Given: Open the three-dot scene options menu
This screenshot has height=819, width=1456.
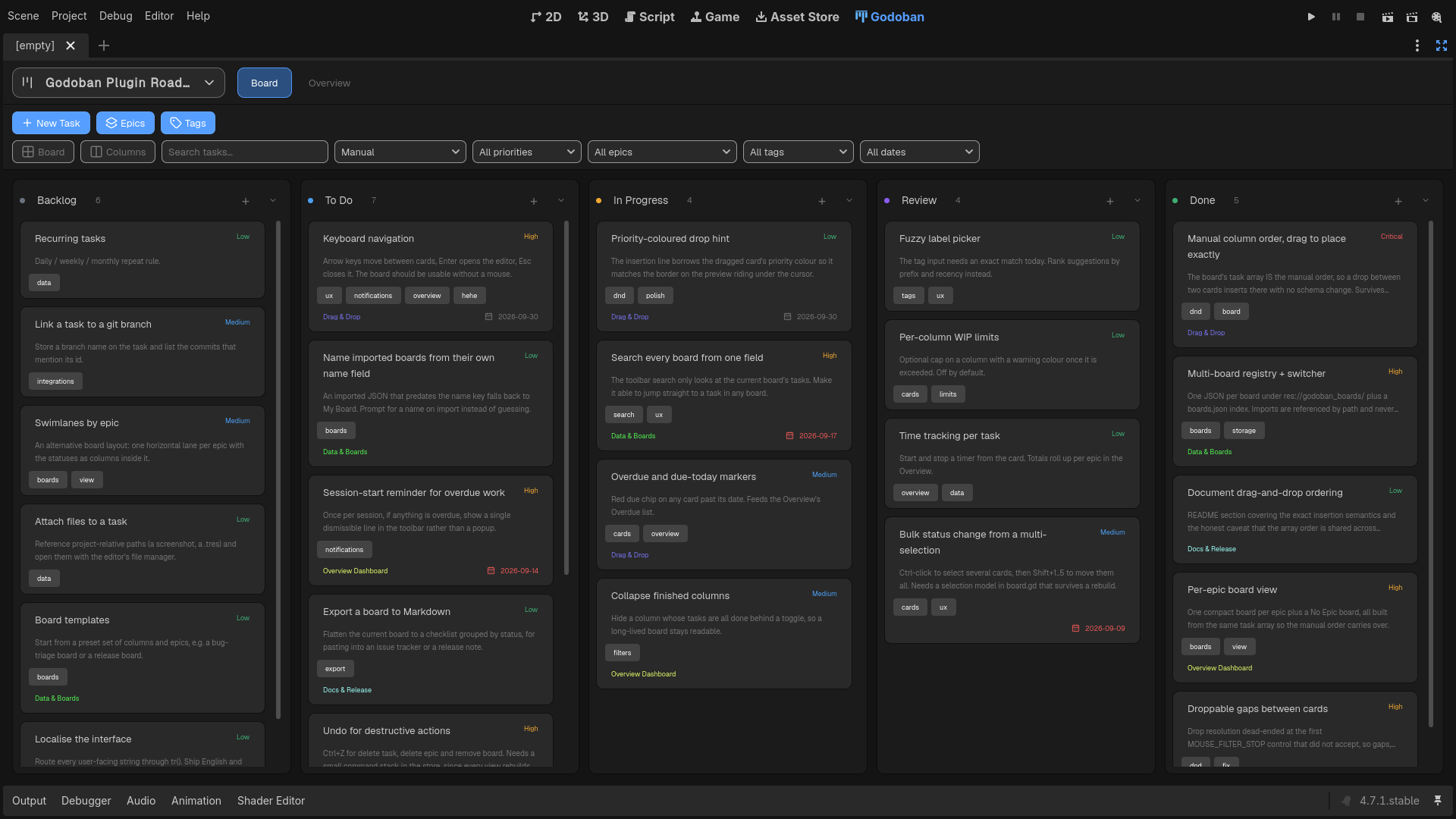Looking at the screenshot, I should (x=1417, y=45).
